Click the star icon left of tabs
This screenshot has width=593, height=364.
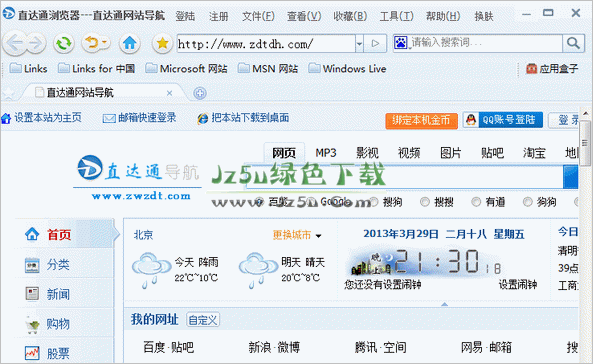point(8,93)
